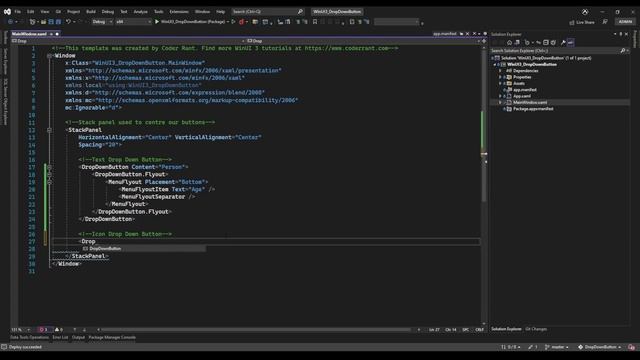
Task: Select MainWindow.xaml in Solution Explorer
Action: 530,102
